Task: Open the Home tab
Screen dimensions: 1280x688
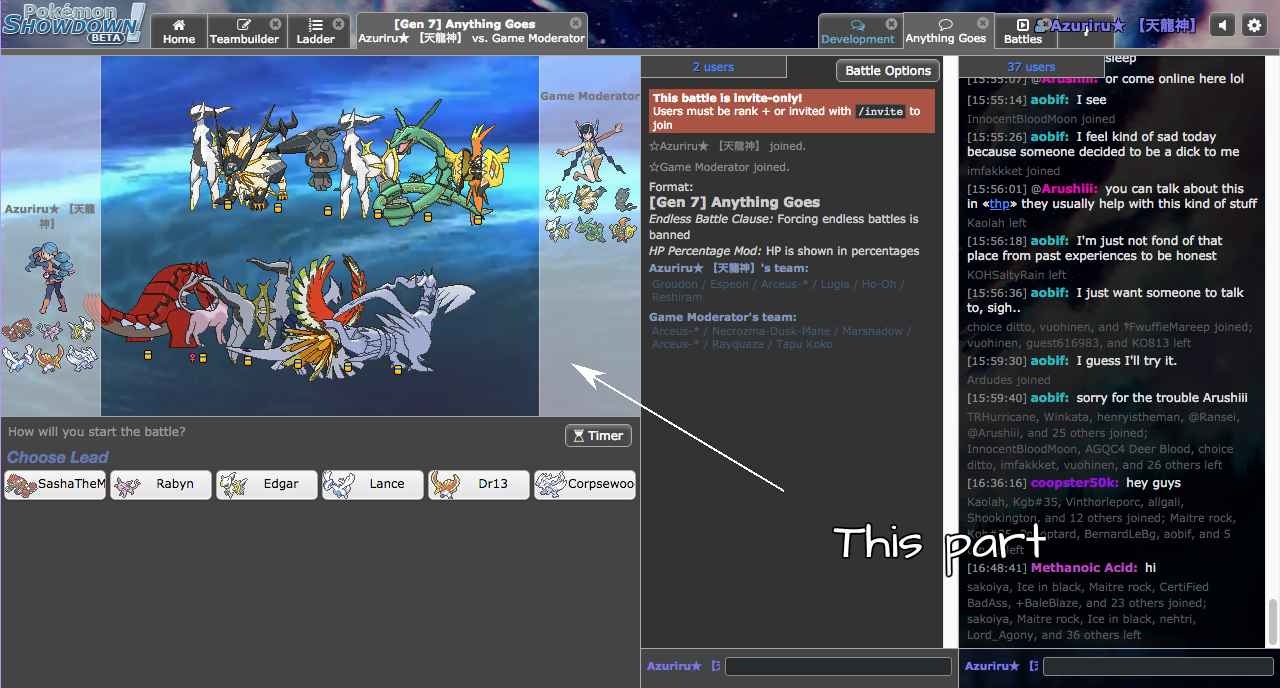Action: coord(179,31)
